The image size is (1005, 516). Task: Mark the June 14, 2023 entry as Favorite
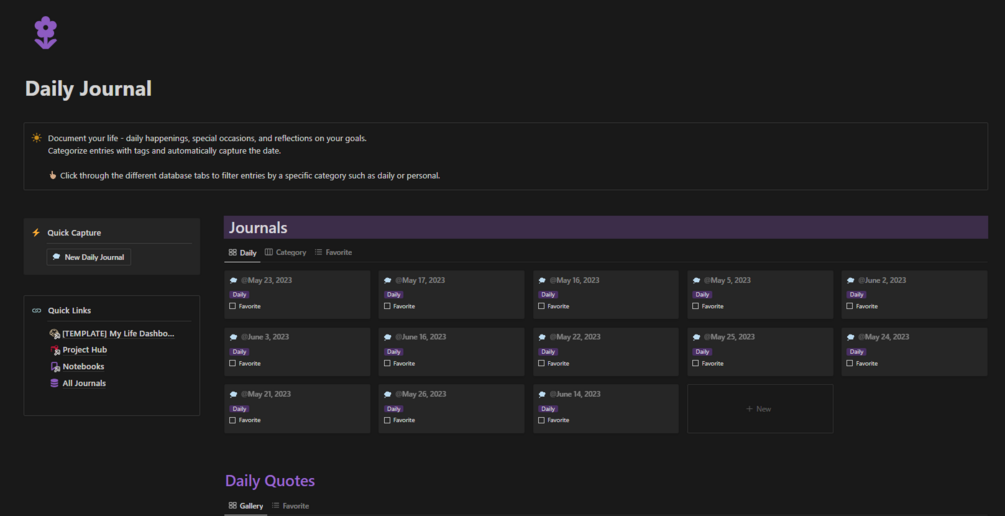click(541, 420)
